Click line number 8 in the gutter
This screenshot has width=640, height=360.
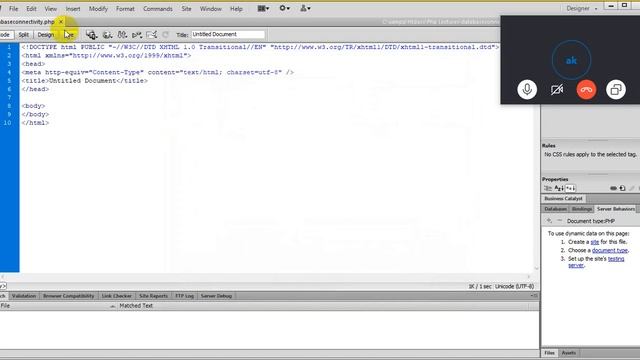point(9,106)
